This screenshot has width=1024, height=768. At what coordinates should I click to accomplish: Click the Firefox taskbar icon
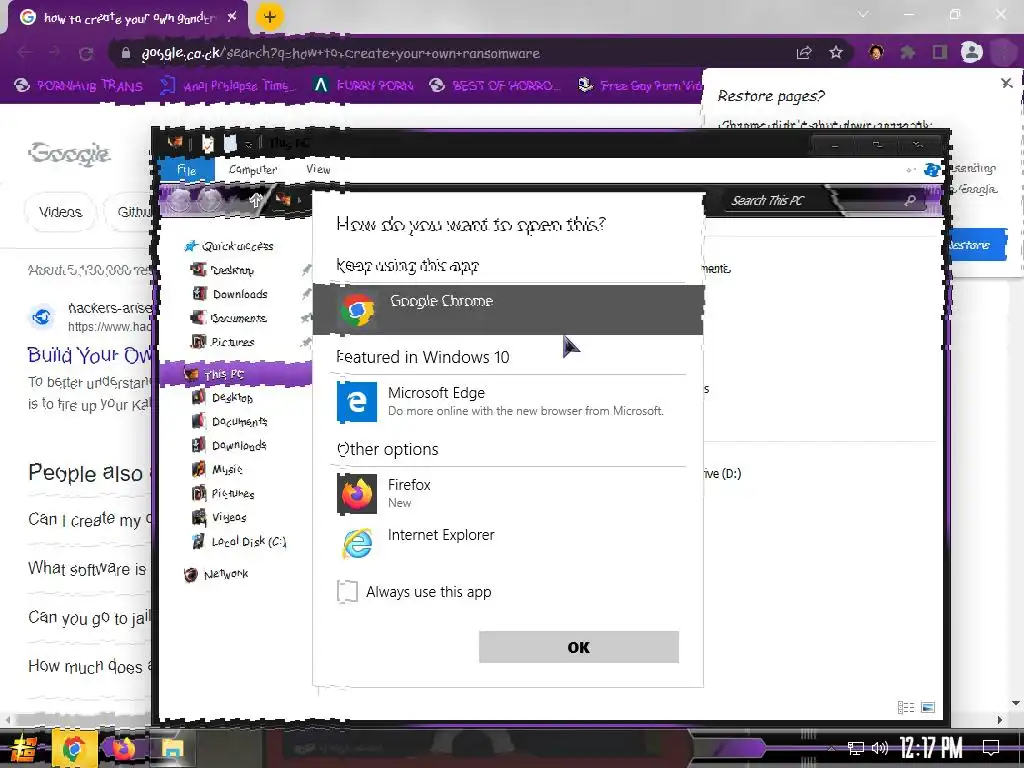(123, 748)
